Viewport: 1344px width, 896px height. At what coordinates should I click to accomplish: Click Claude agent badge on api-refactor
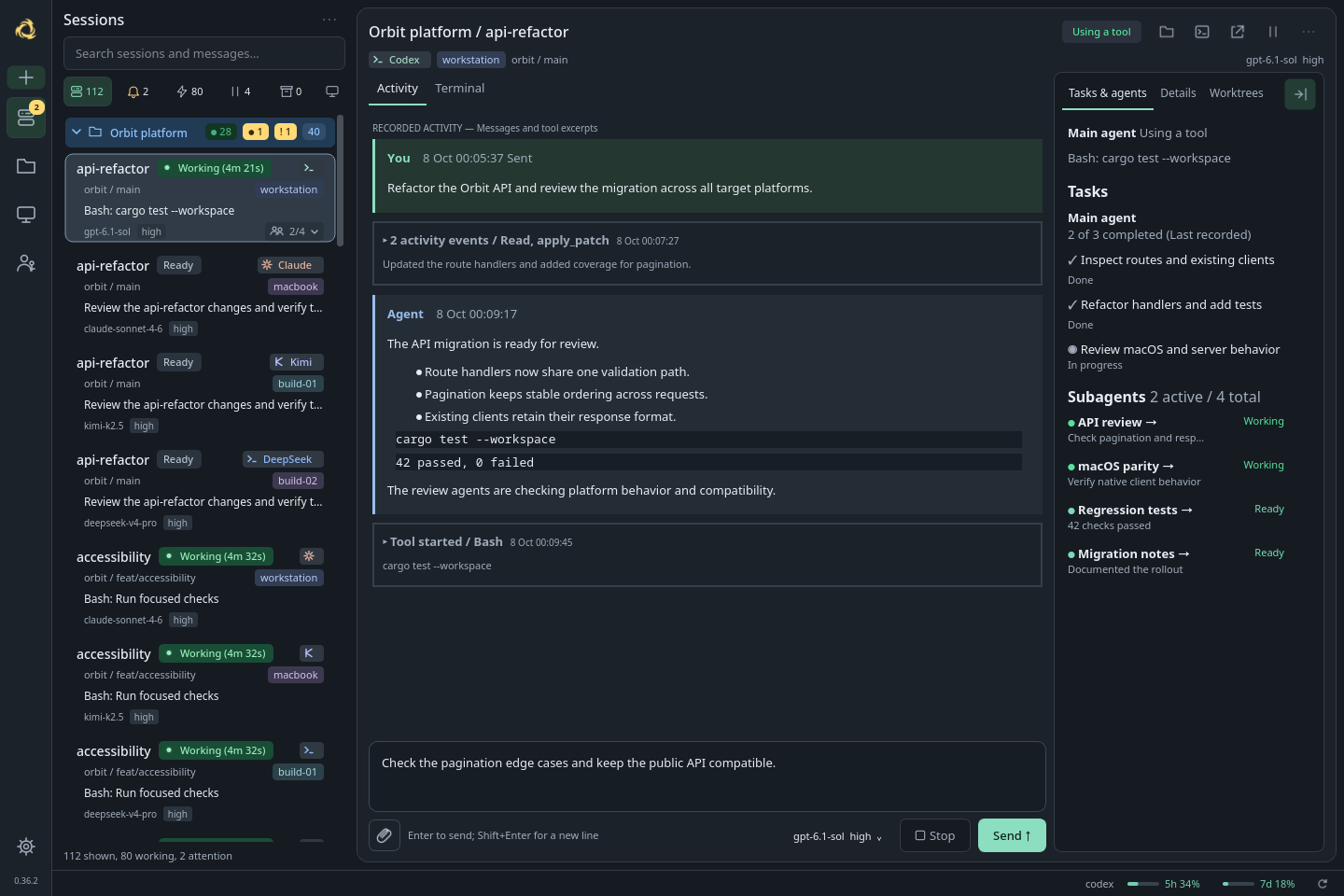290,265
